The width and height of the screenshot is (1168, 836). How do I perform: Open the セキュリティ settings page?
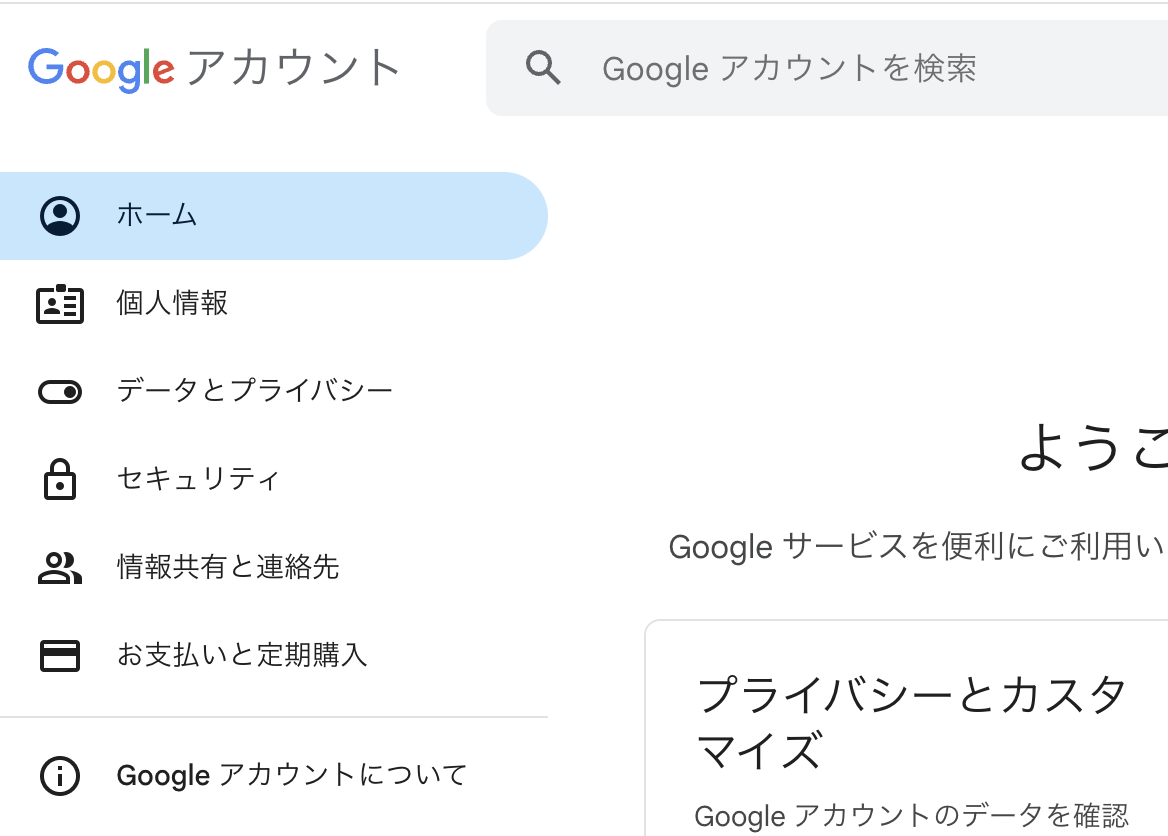[x=198, y=479]
